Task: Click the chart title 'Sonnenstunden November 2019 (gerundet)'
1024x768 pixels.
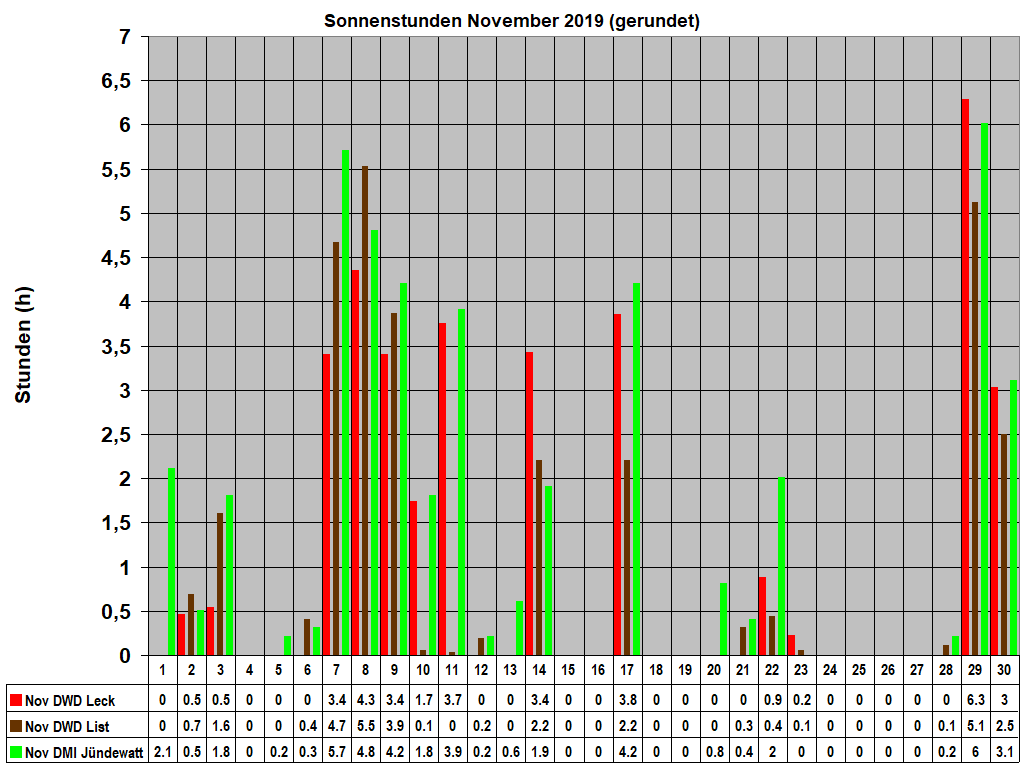Action: pos(512,21)
